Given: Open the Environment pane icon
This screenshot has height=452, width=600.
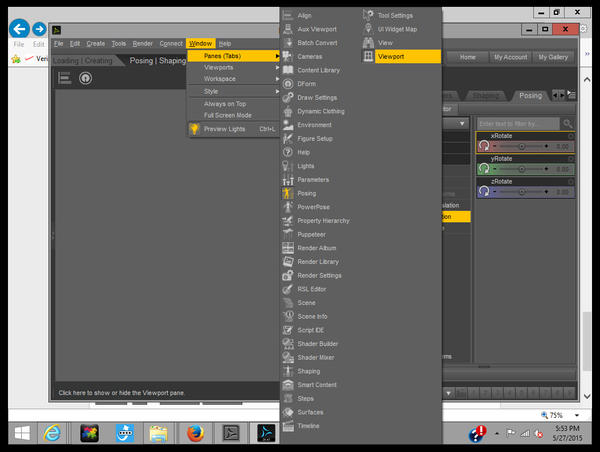Looking at the screenshot, I should [288, 125].
